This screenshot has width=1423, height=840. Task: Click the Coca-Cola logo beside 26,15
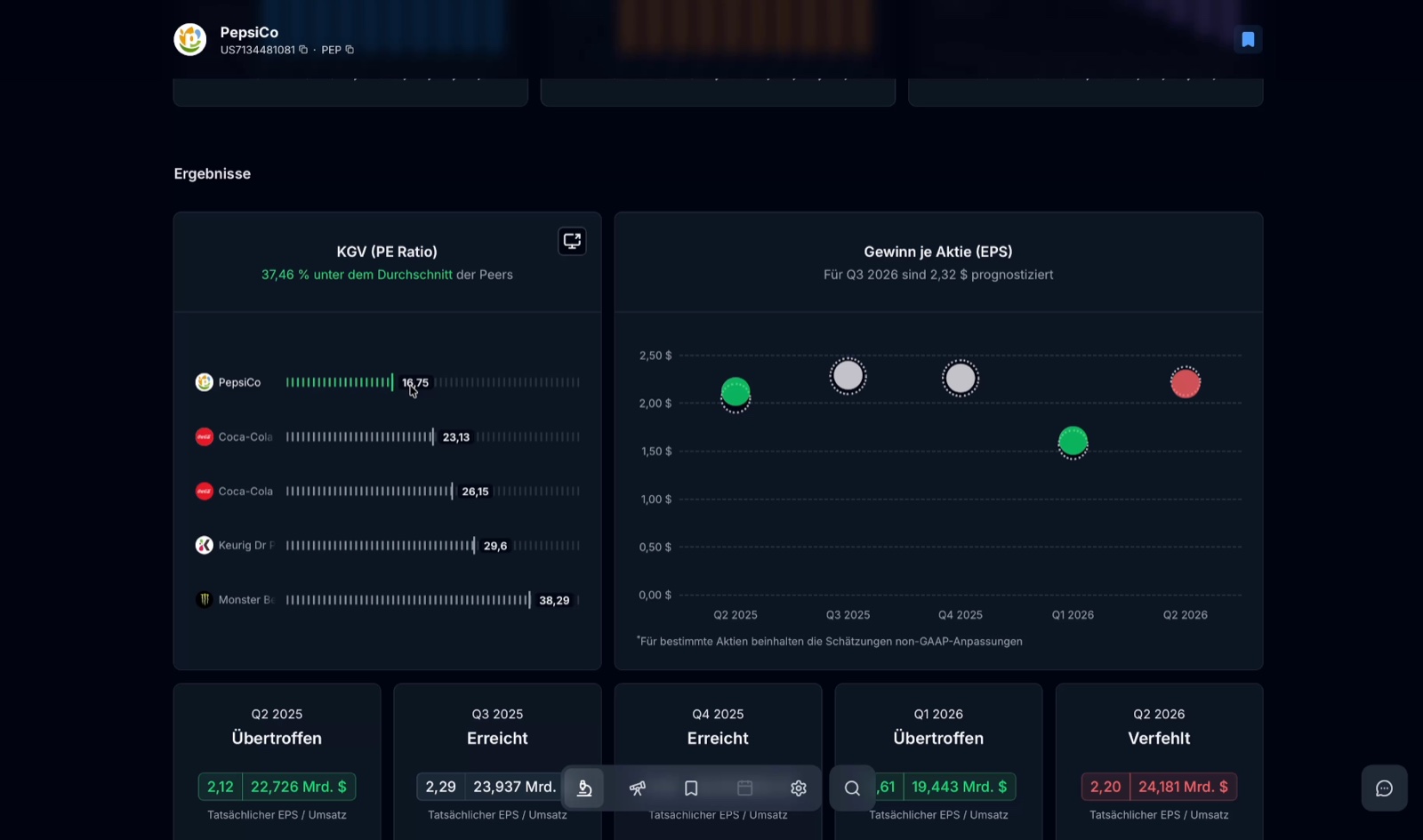205,492
